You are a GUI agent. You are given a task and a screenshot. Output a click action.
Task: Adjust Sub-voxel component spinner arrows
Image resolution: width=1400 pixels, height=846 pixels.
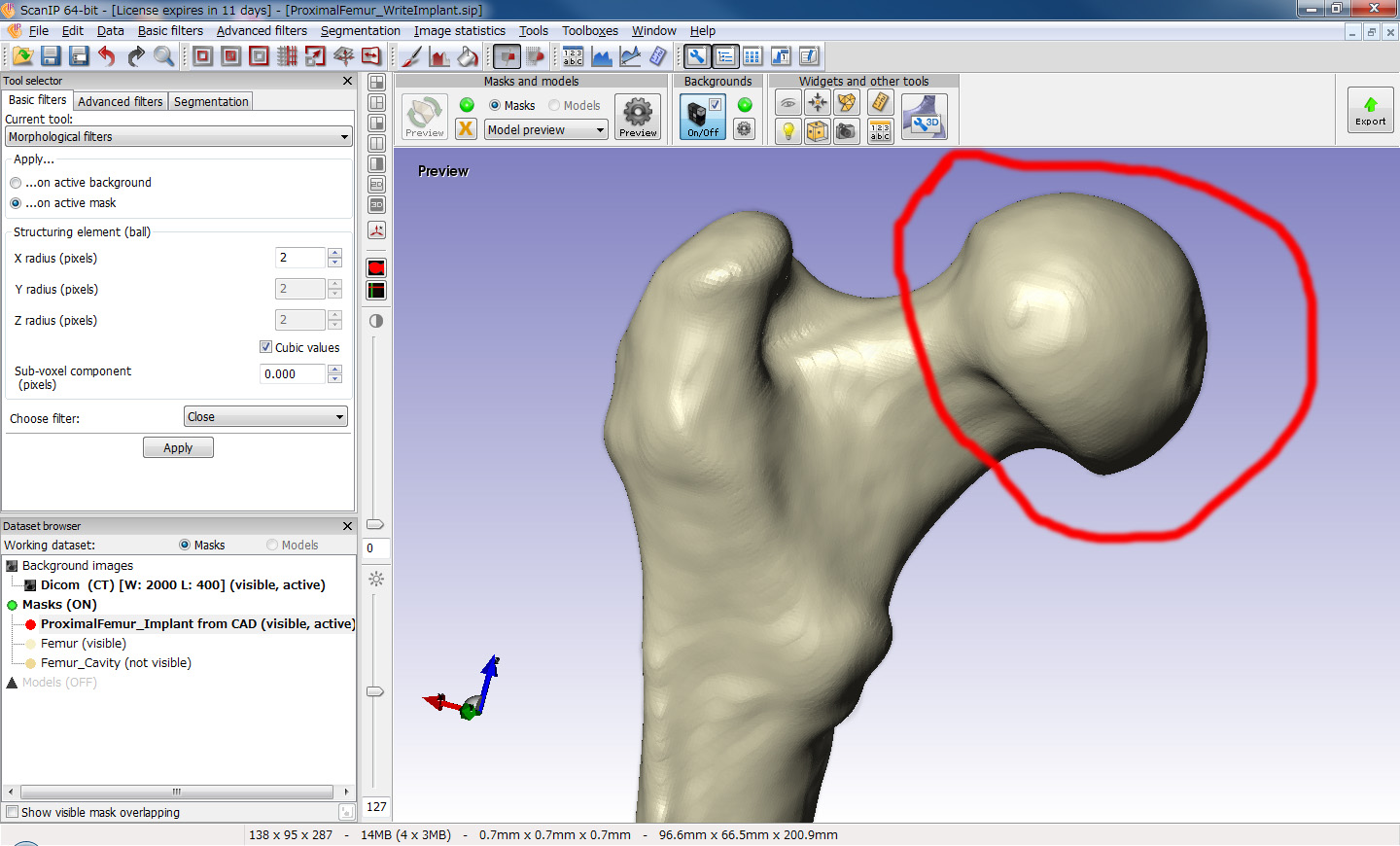[x=334, y=374]
